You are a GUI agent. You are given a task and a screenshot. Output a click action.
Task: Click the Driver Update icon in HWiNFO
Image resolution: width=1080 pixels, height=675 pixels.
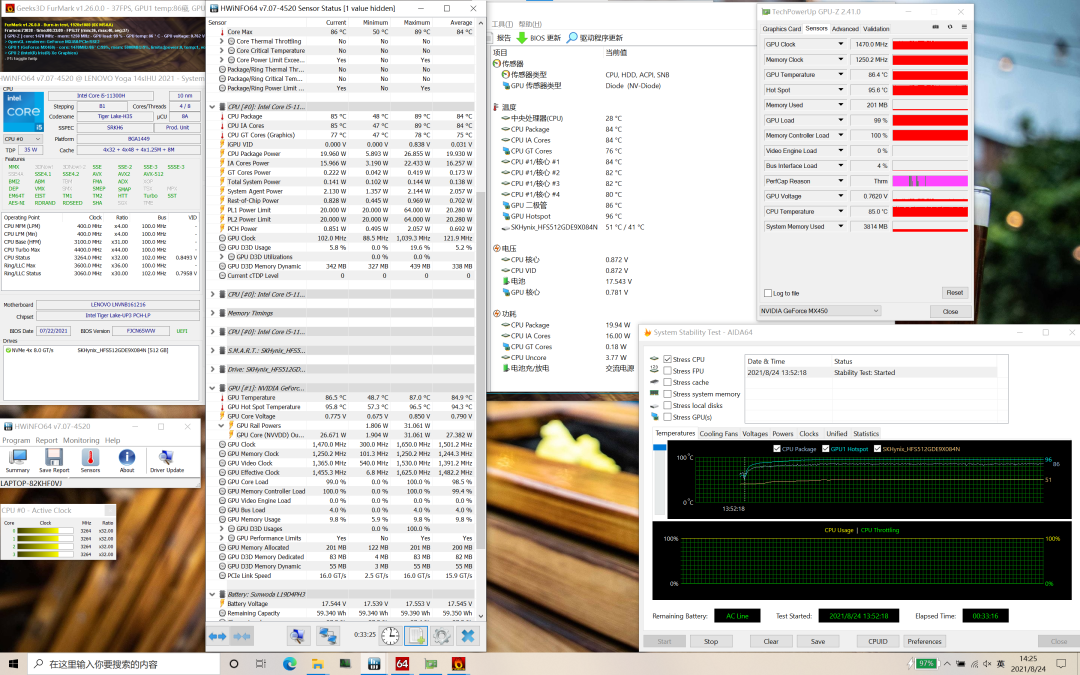point(166,458)
